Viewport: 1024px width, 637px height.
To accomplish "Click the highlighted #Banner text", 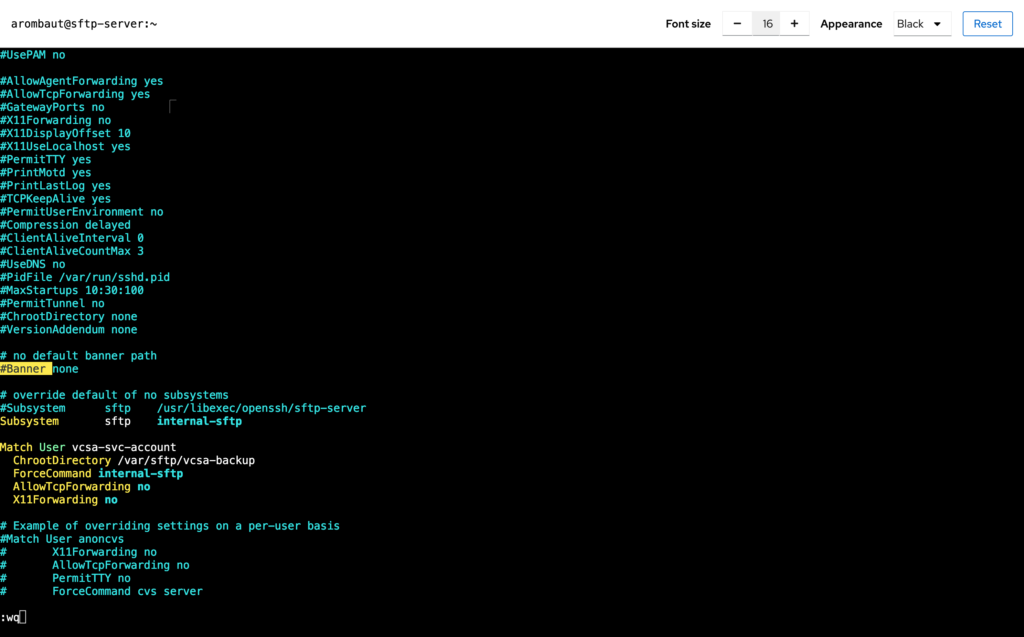I will [25, 369].
